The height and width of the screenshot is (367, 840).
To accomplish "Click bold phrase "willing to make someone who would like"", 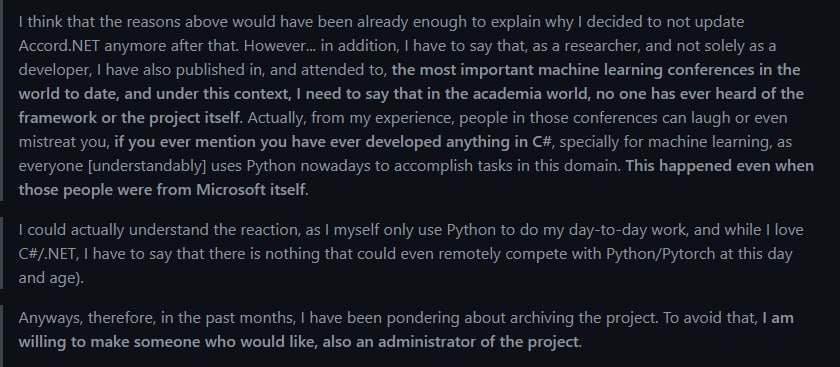I will pyautogui.click(x=166, y=342).
